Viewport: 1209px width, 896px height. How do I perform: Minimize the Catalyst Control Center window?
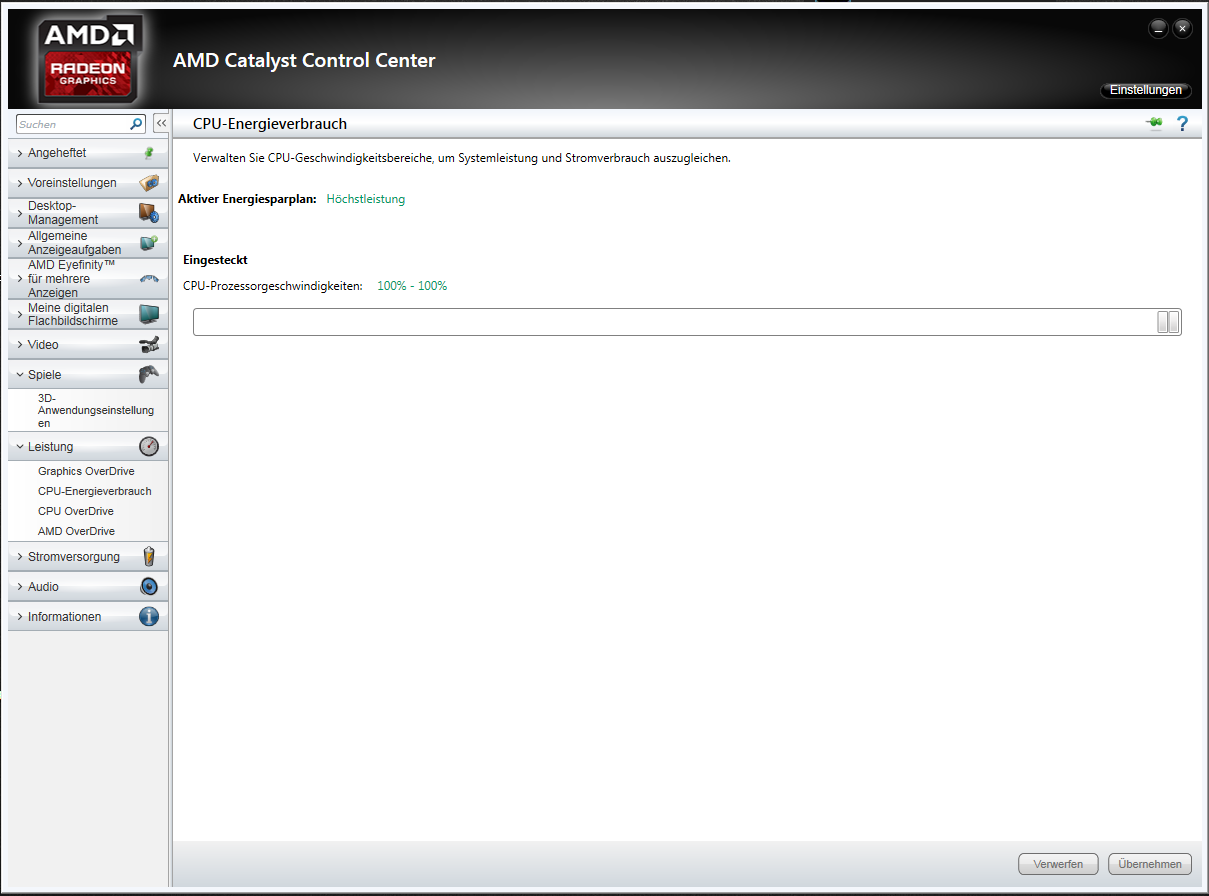click(x=1158, y=29)
